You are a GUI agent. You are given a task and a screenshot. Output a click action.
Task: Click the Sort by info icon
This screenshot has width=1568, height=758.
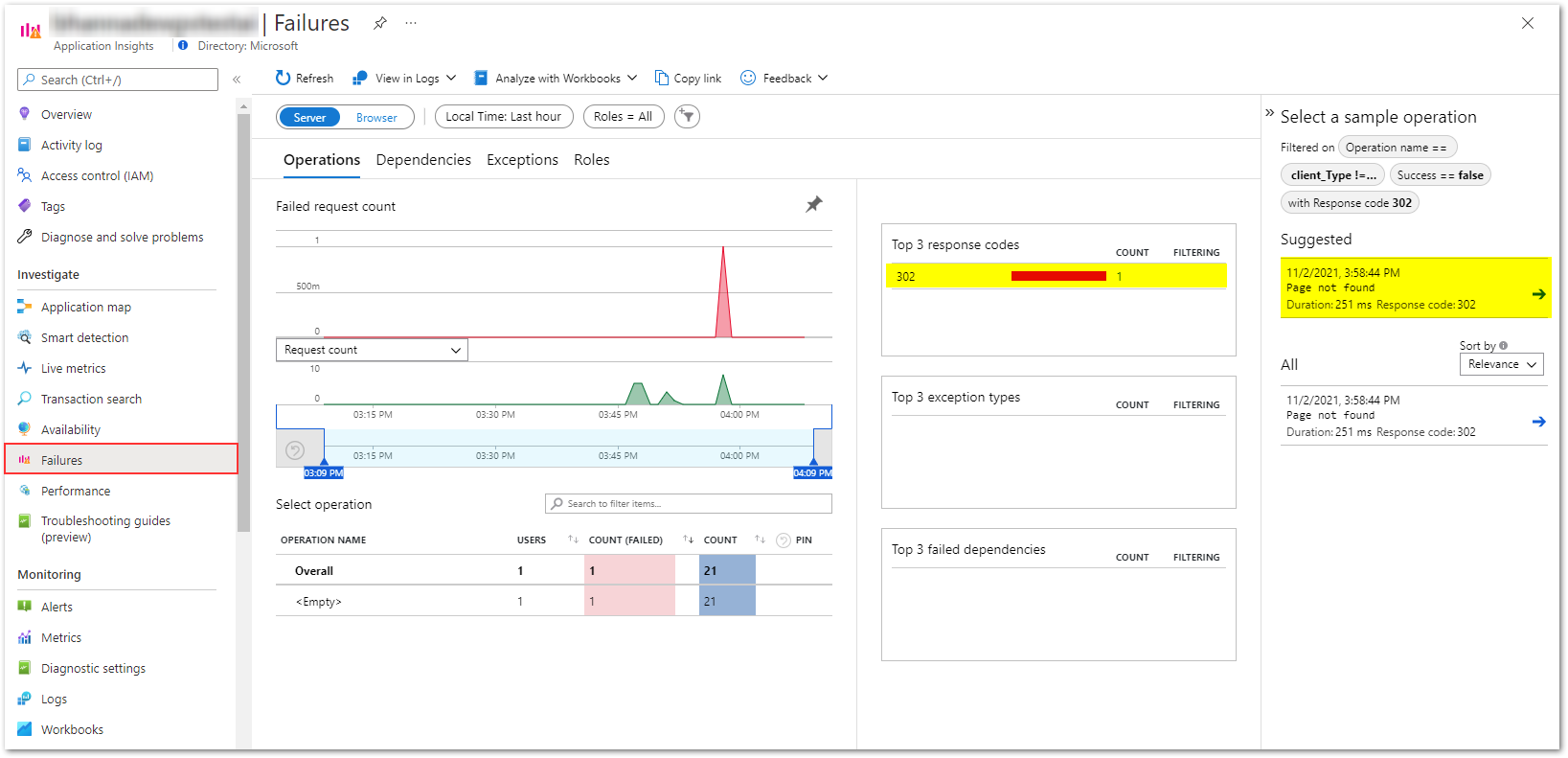(x=1503, y=346)
